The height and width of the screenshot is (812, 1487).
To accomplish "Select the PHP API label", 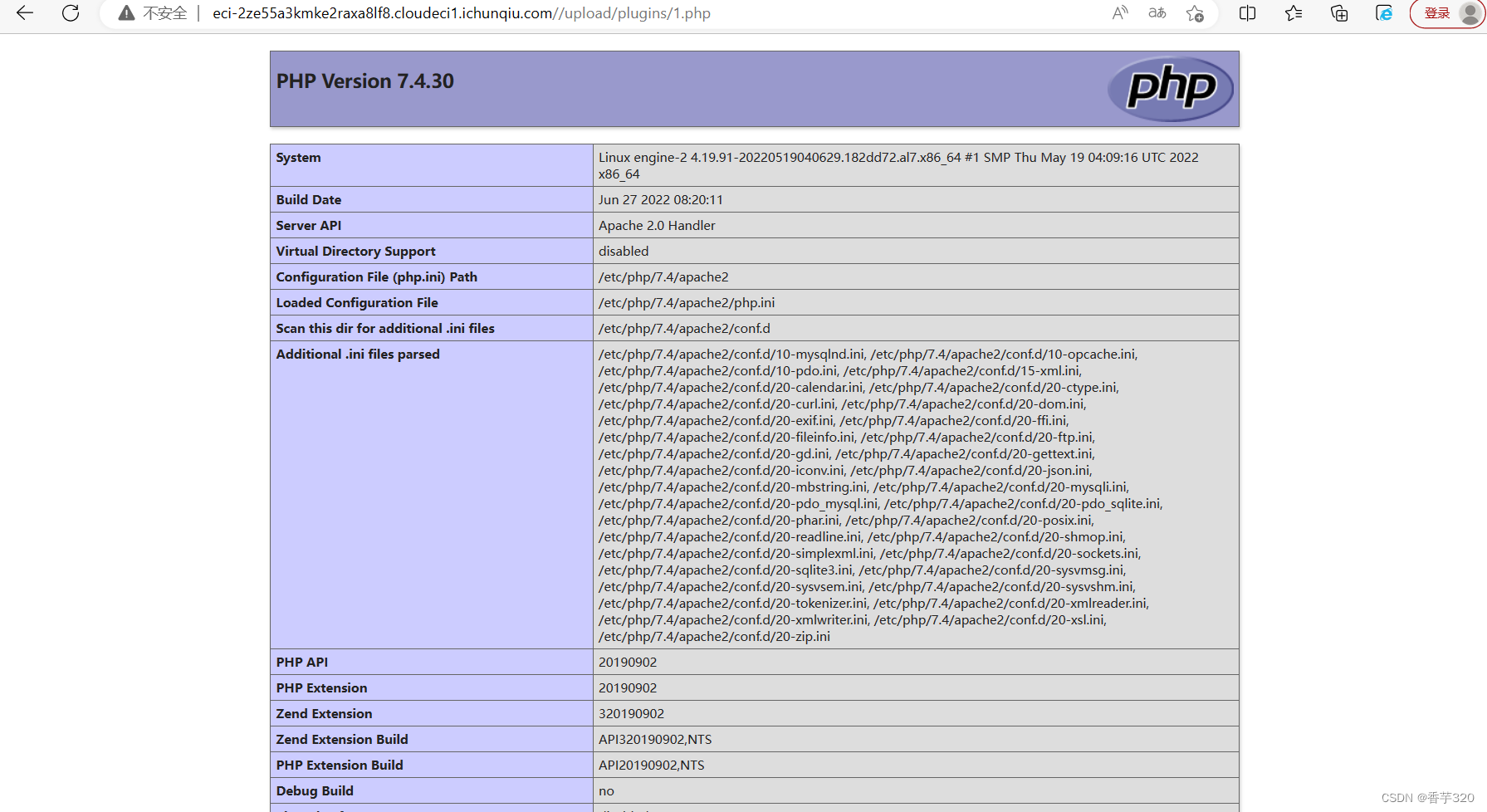I will coord(302,663).
